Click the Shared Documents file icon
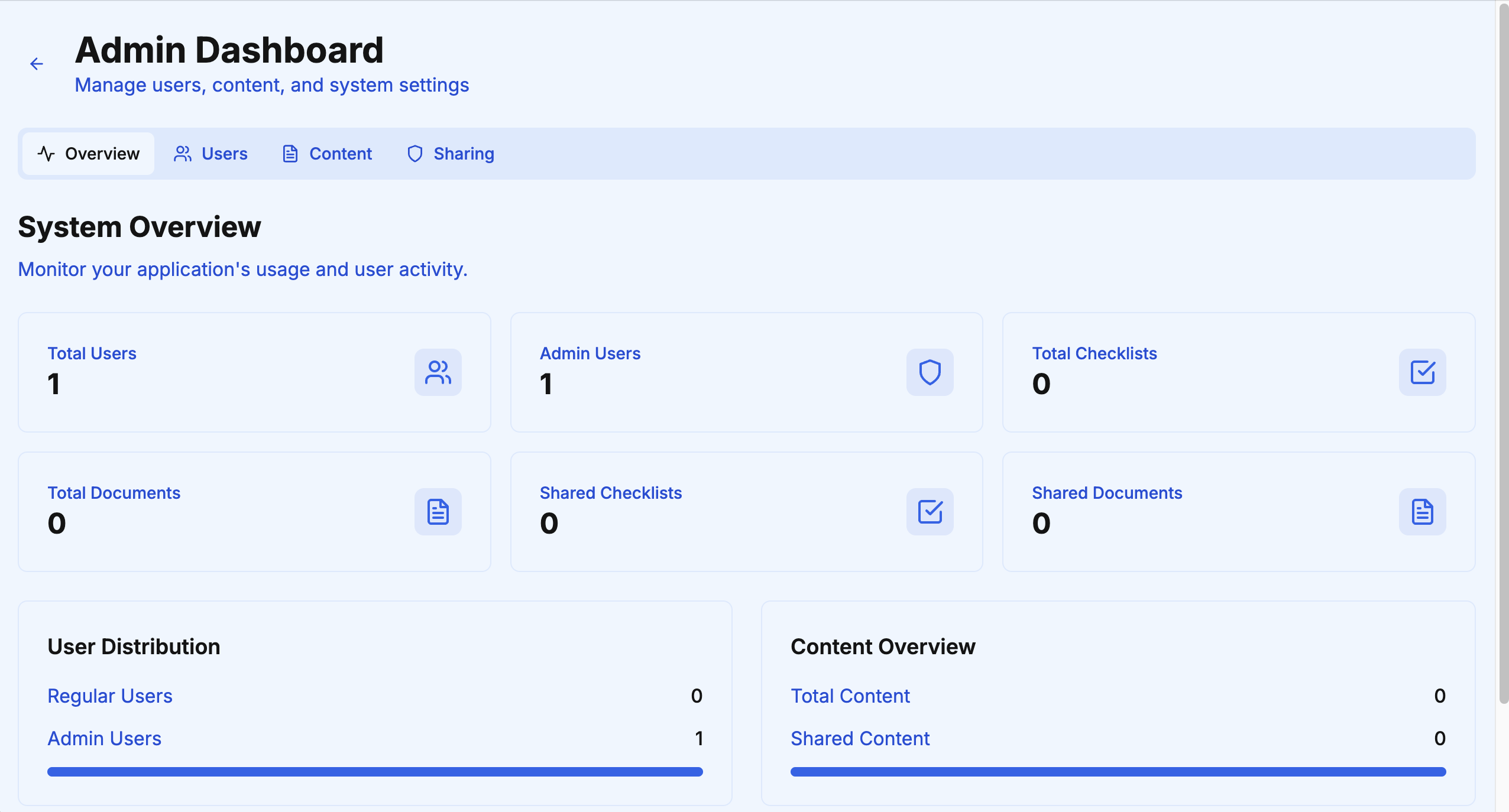This screenshot has height=812, width=1509. (1423, 512)
